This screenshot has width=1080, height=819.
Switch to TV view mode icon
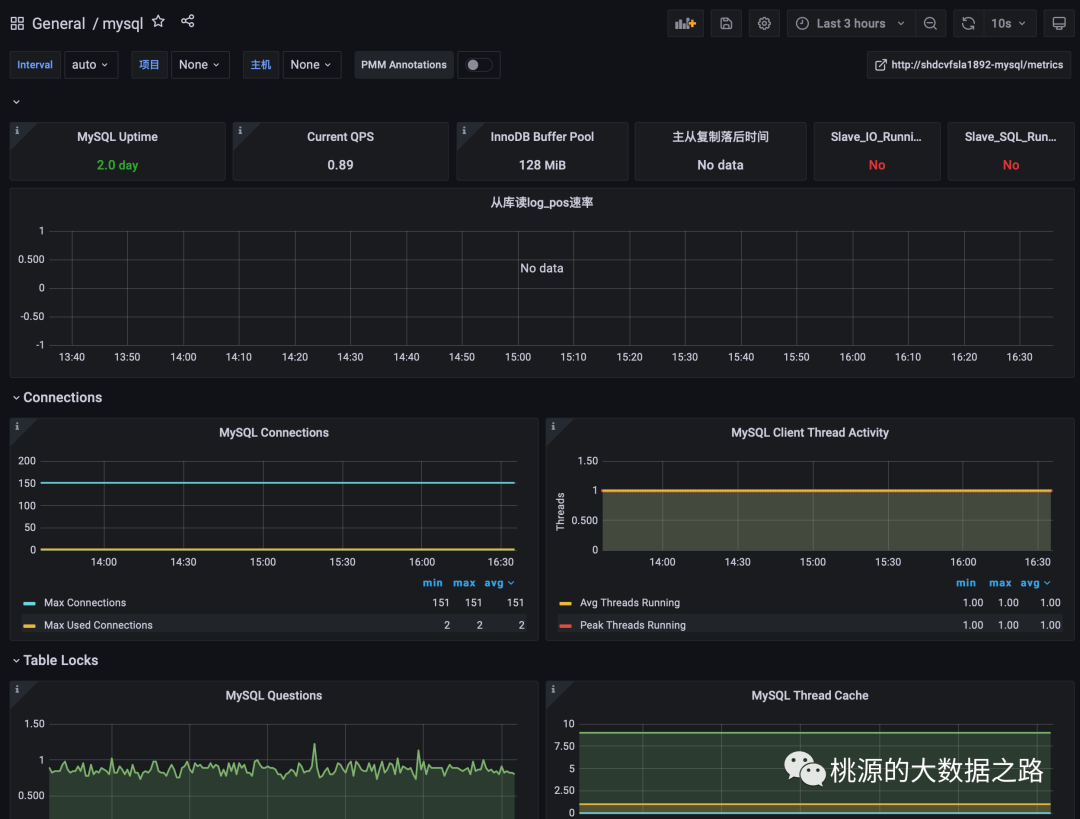[x=1059, y=23]
